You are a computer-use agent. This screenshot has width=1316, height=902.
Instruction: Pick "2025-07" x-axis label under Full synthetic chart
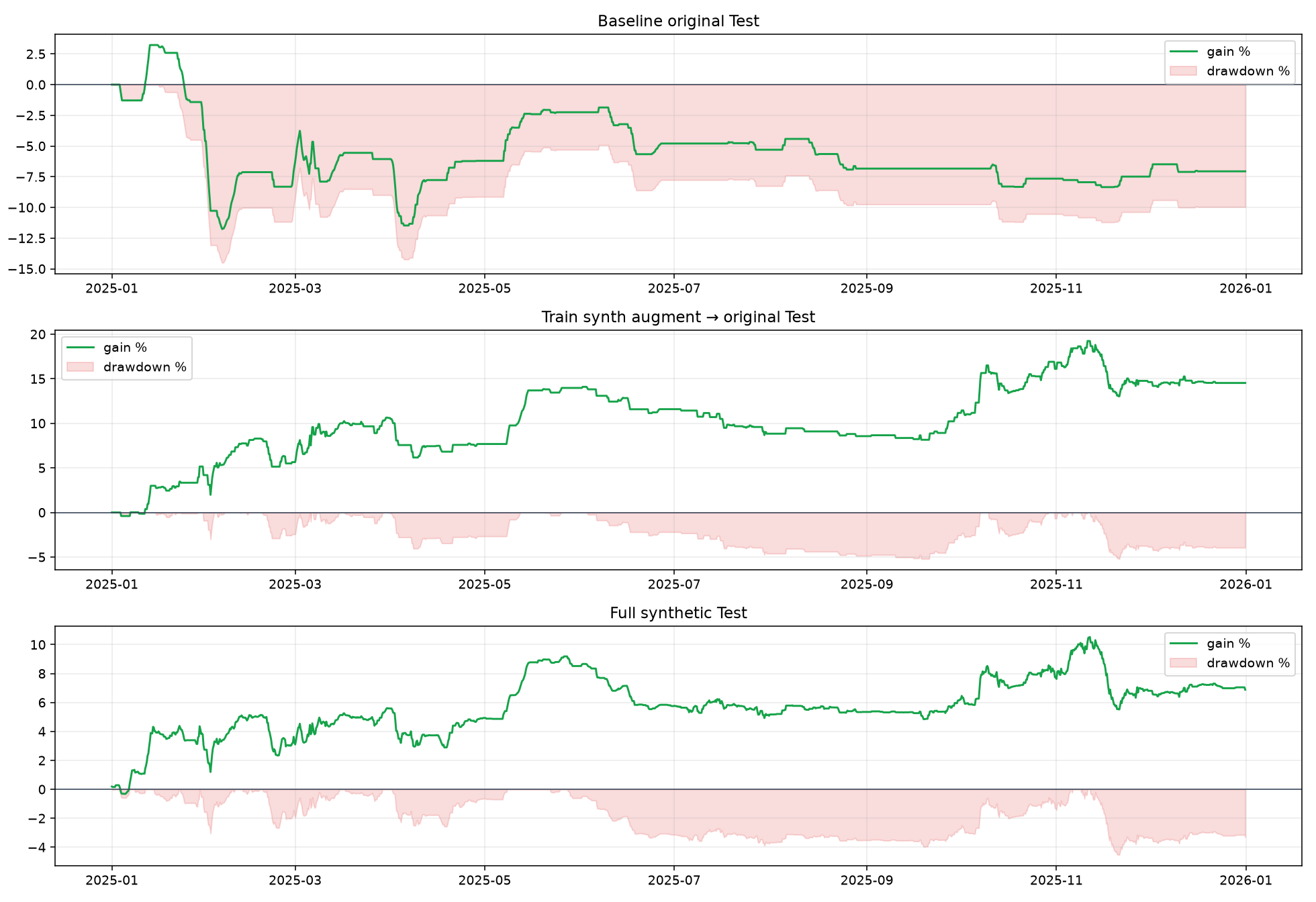(673, 881)
